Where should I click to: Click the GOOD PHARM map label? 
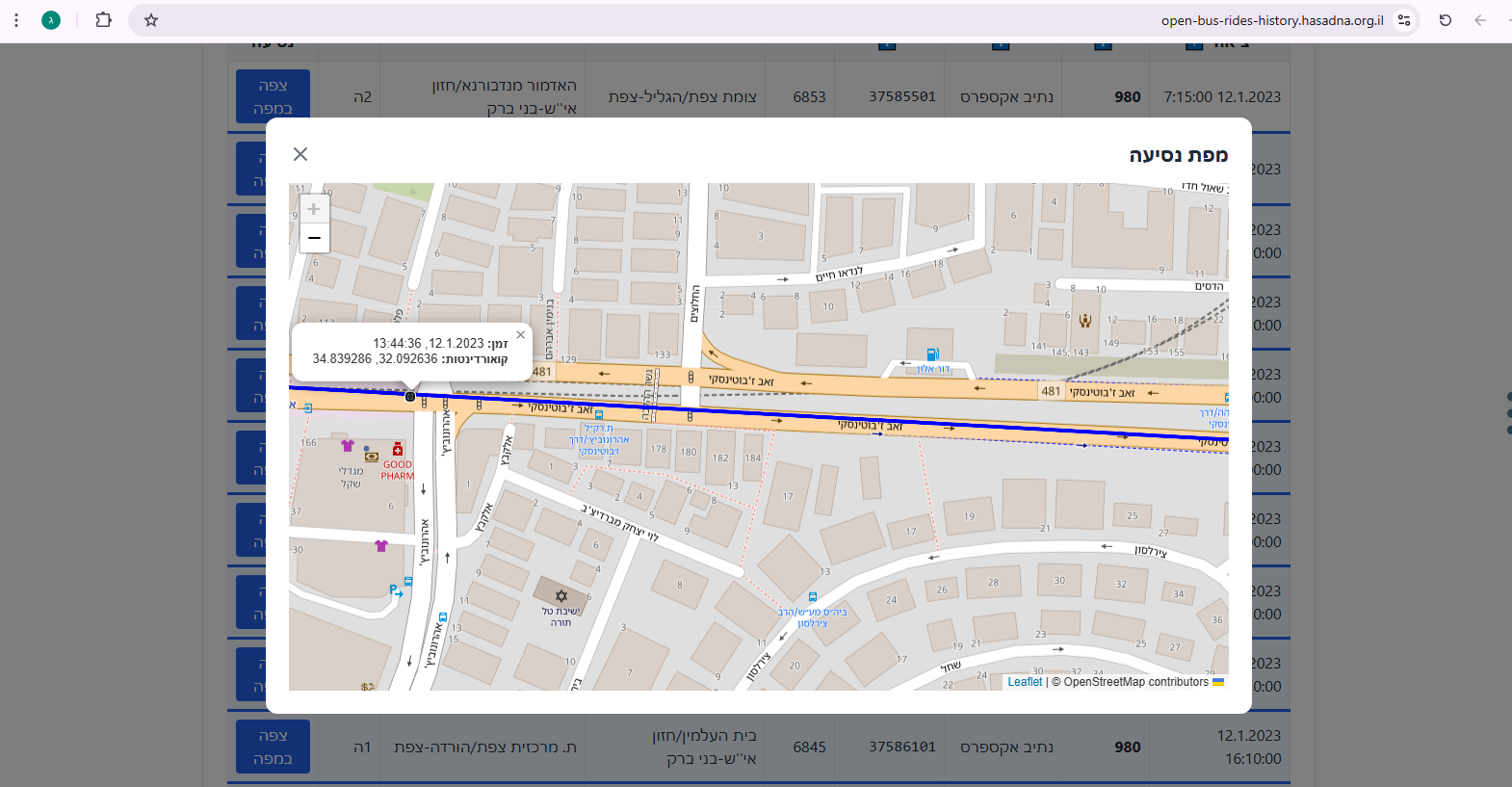(x=398, y=470)
